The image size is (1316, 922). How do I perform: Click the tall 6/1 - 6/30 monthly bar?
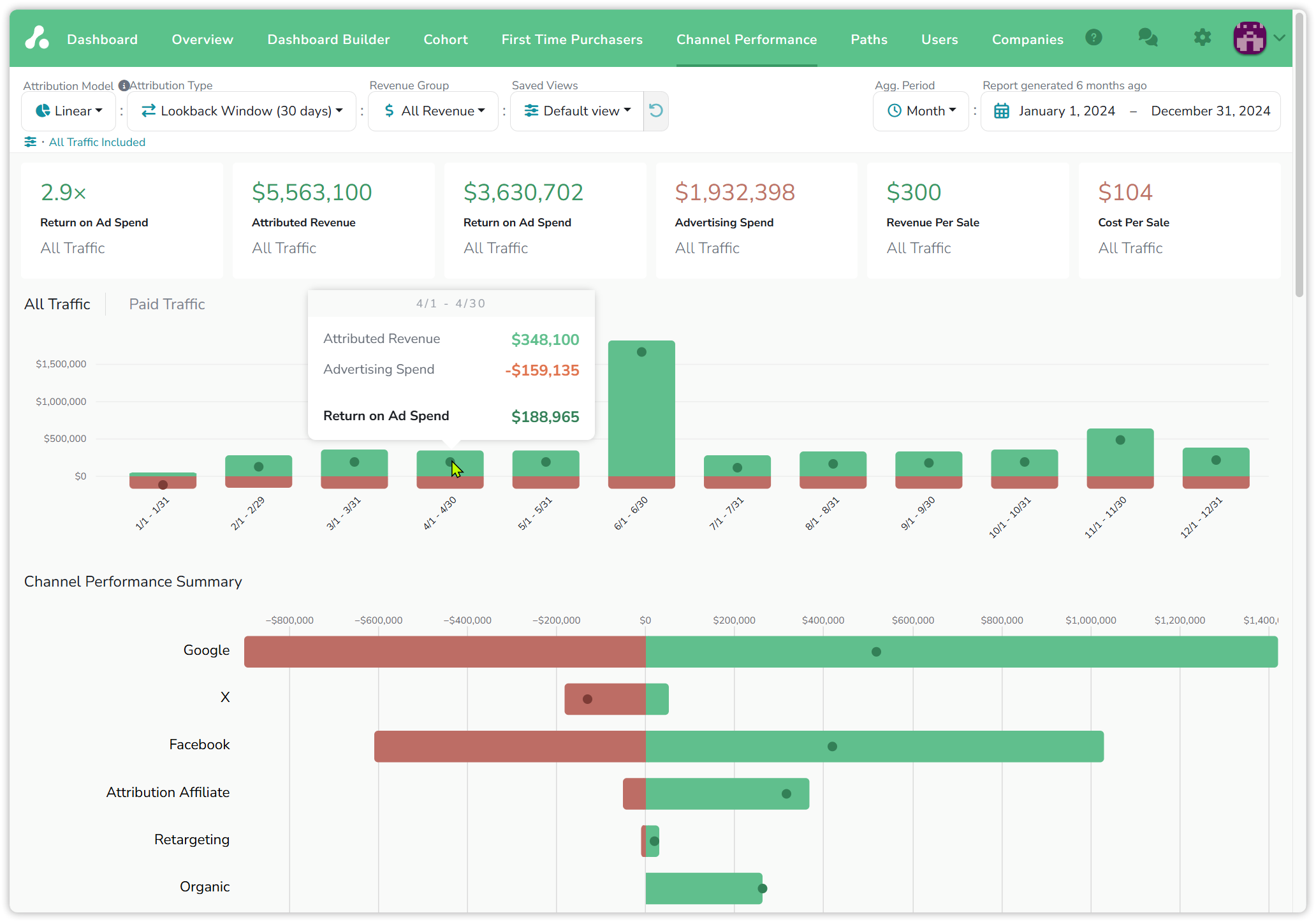coord(641,414)
